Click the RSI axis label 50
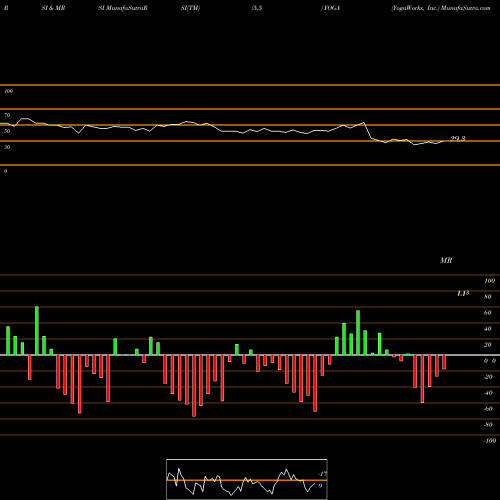 (x=7, y=131)
